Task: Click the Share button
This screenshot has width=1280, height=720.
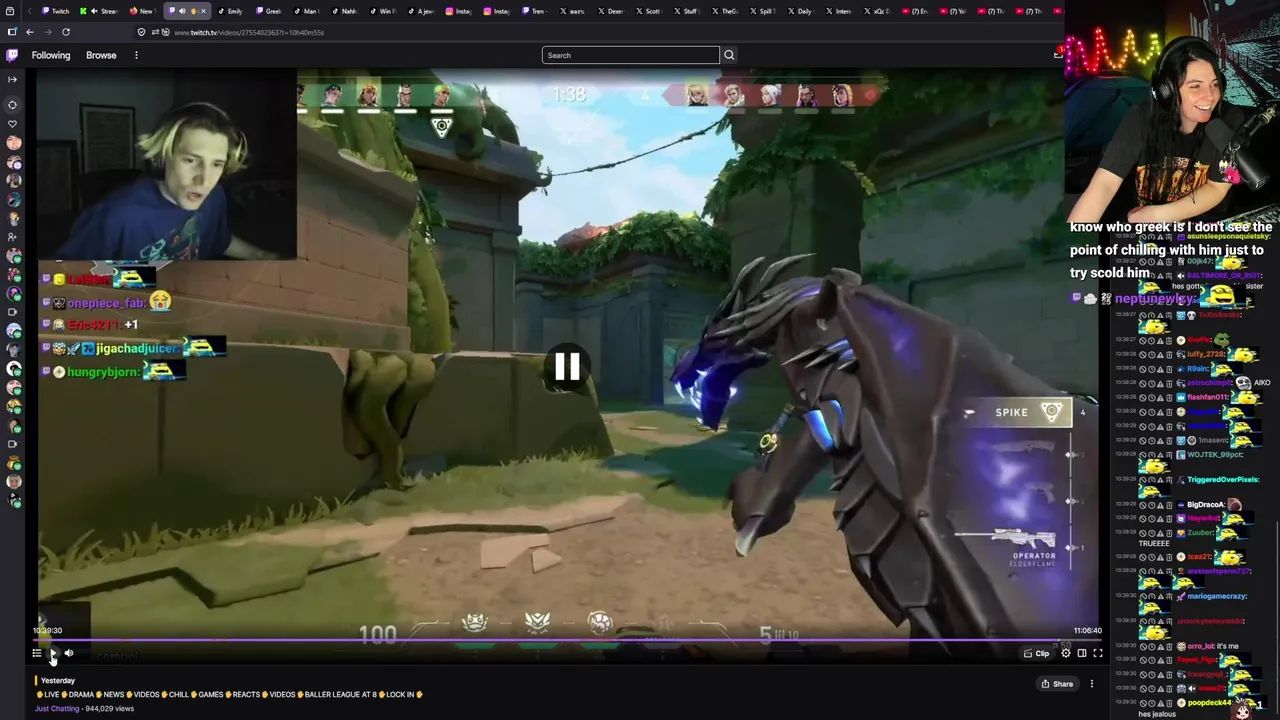Action: pos(1057,684)
